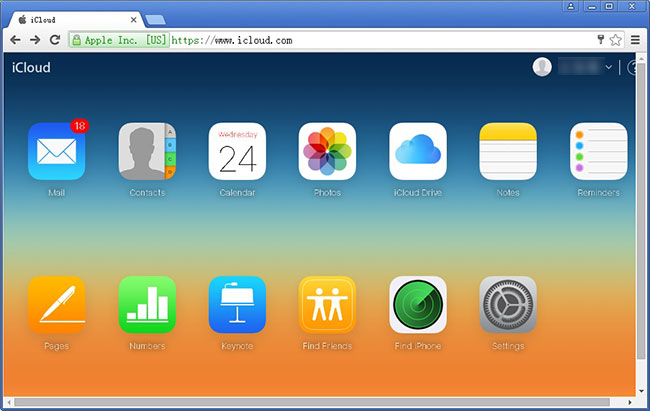This screenshot has height=411, width=650.
Task: Click the Reminders label text
Action: click(599, 193)
